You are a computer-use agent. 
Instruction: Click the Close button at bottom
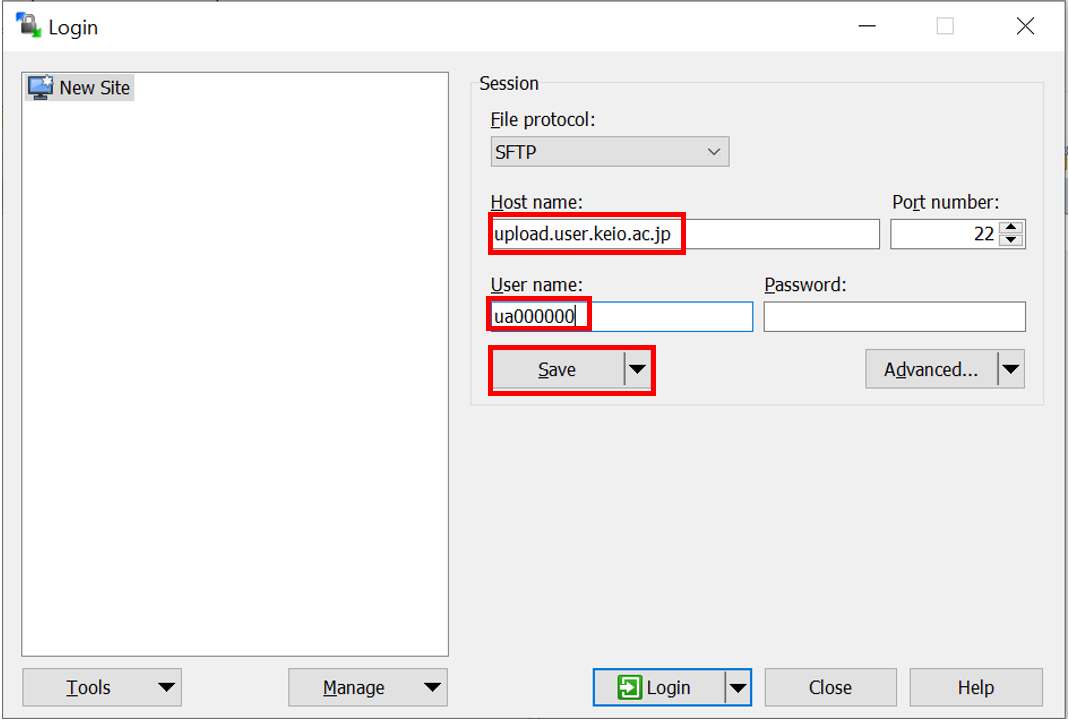pos(830,688)
